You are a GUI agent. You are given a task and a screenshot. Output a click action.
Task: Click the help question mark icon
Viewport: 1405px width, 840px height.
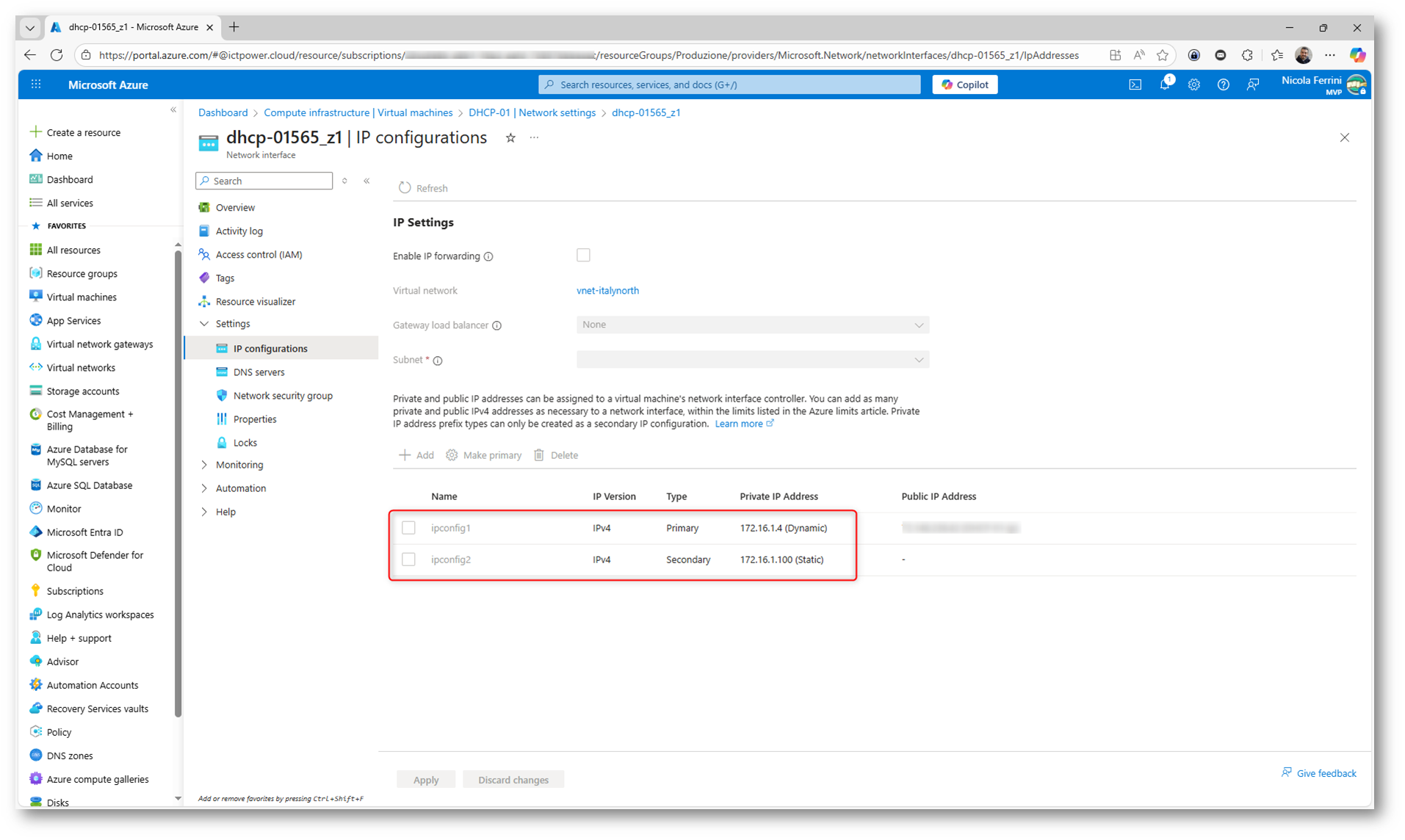pyautogui.click(x=1223, y=84)
